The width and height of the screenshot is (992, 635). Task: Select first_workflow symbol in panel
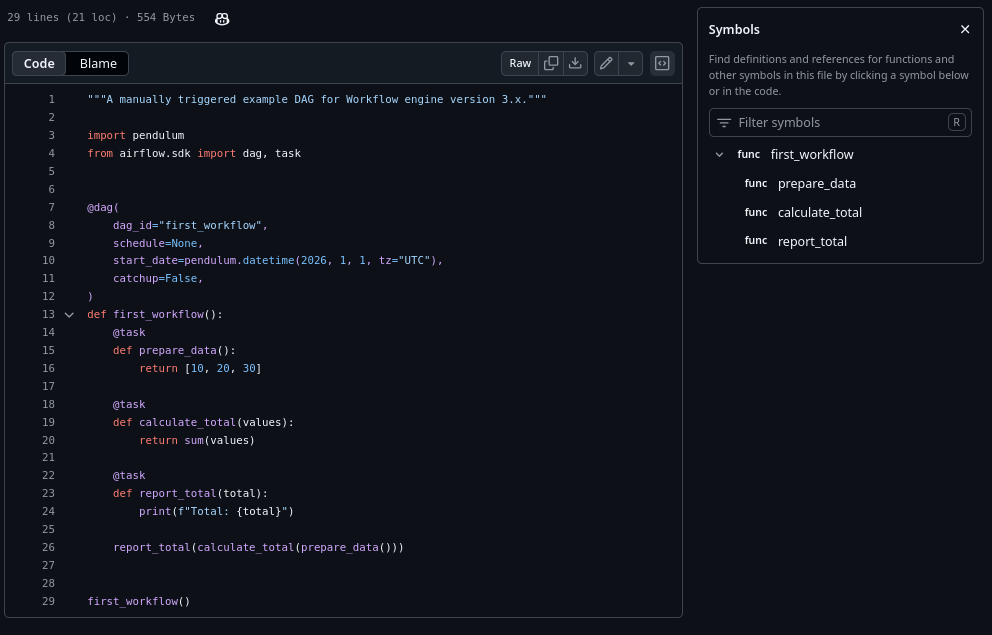[812, 154]
